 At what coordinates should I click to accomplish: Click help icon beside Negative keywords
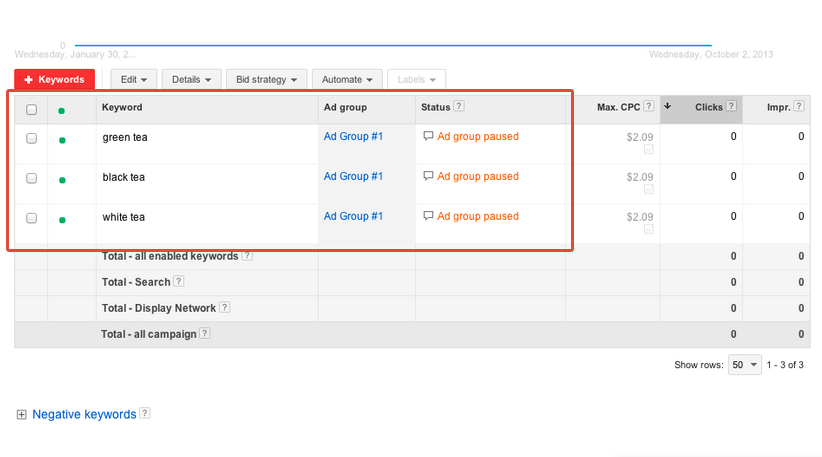pos(145,414)
